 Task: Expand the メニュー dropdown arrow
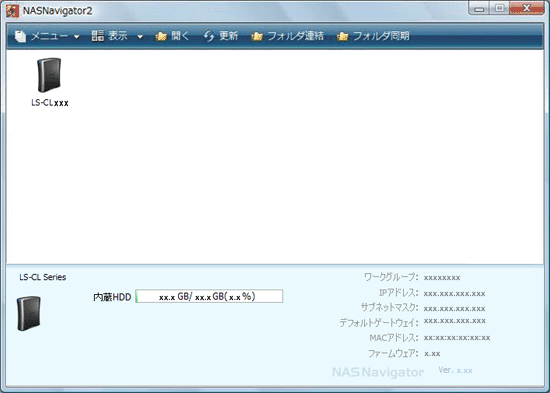pyautogui.click(x=77, y=37)
